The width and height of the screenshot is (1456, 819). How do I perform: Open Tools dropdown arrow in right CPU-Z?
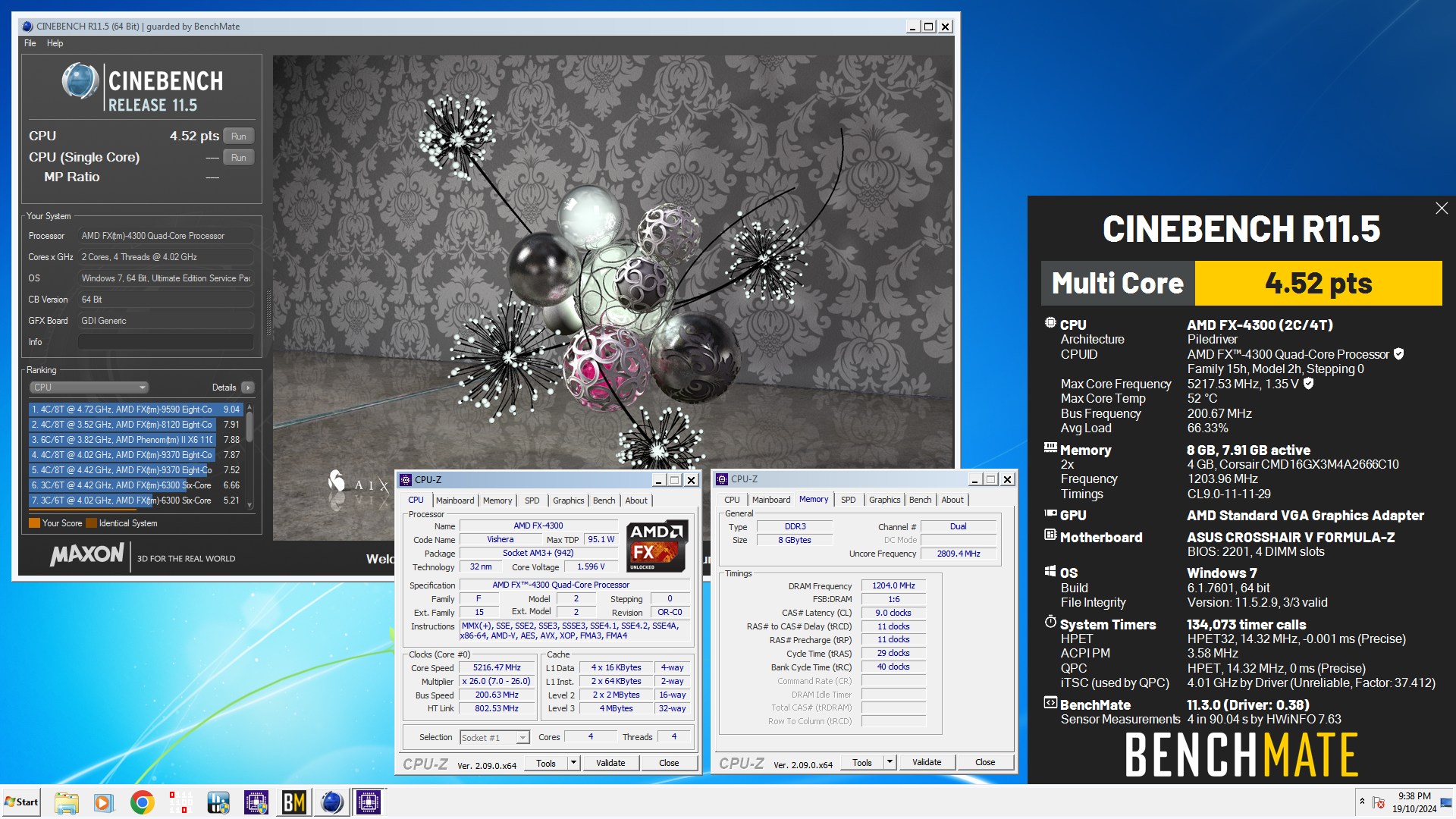[x=890, y=762]
